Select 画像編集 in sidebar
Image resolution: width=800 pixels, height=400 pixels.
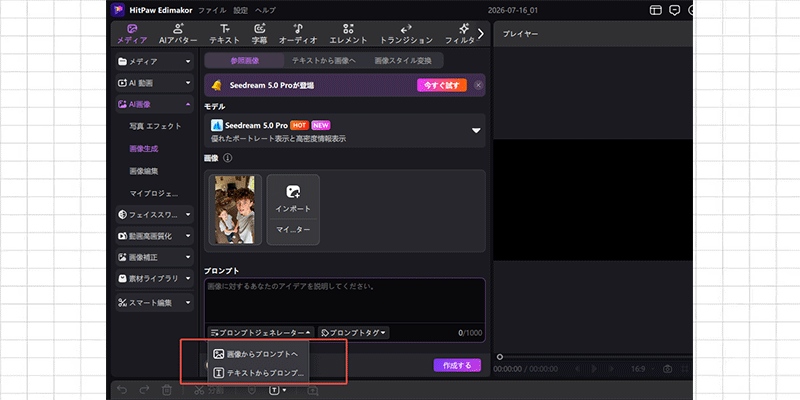click(x=144, y=171)
